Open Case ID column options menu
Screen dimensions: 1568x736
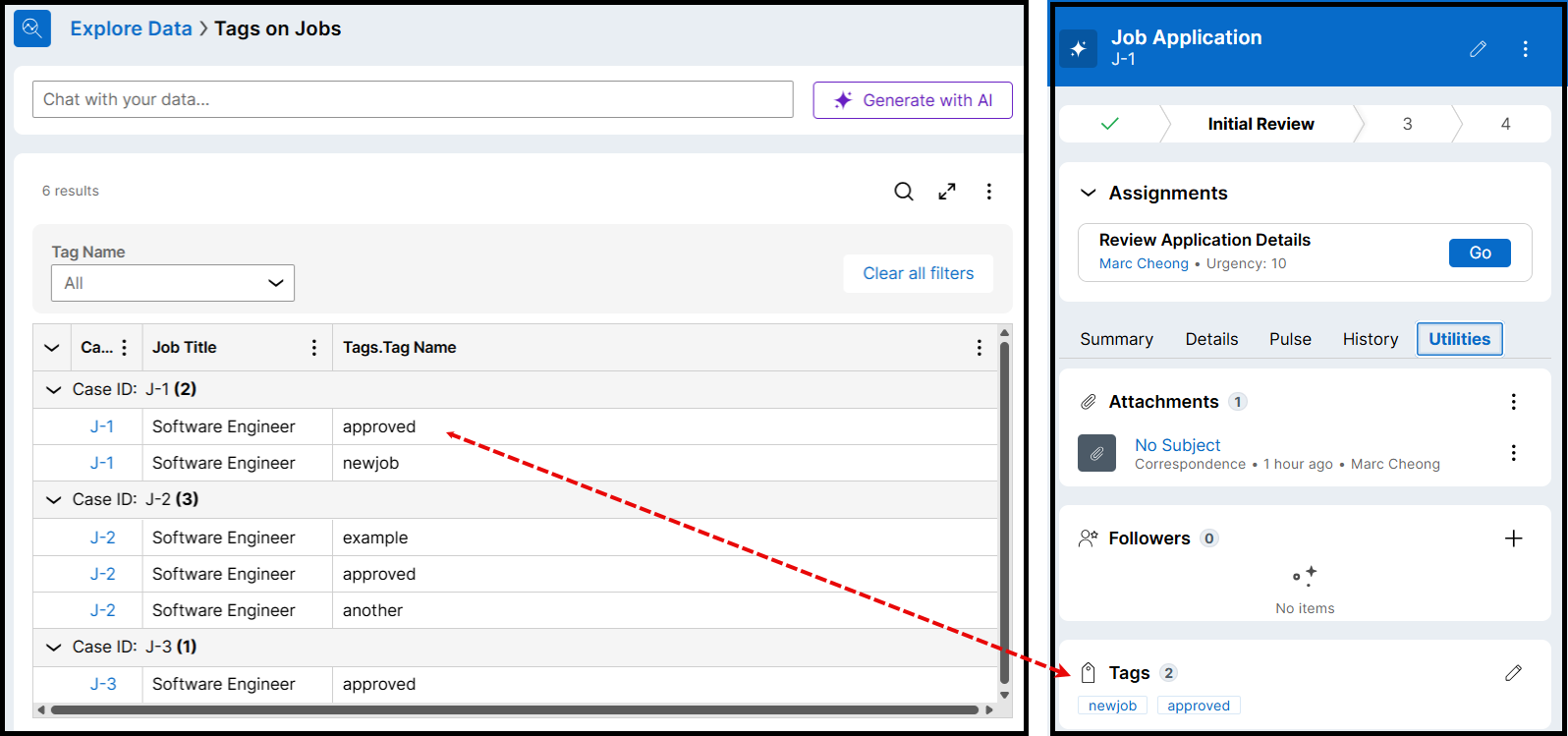pyautogui.click(x=124, y=348)
